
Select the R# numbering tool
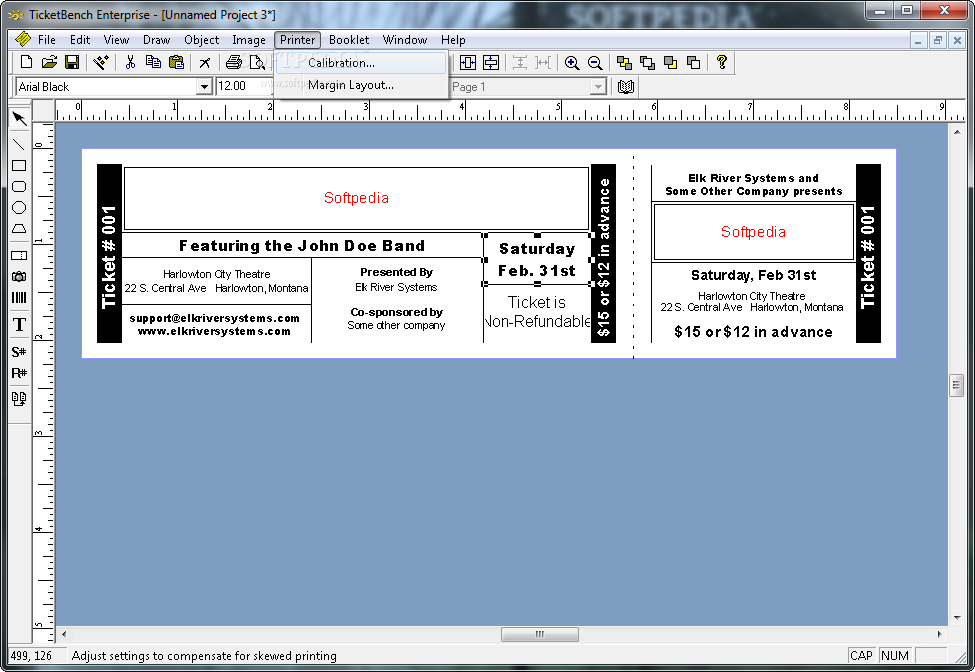pyautogui.click(x=19, y=373)
